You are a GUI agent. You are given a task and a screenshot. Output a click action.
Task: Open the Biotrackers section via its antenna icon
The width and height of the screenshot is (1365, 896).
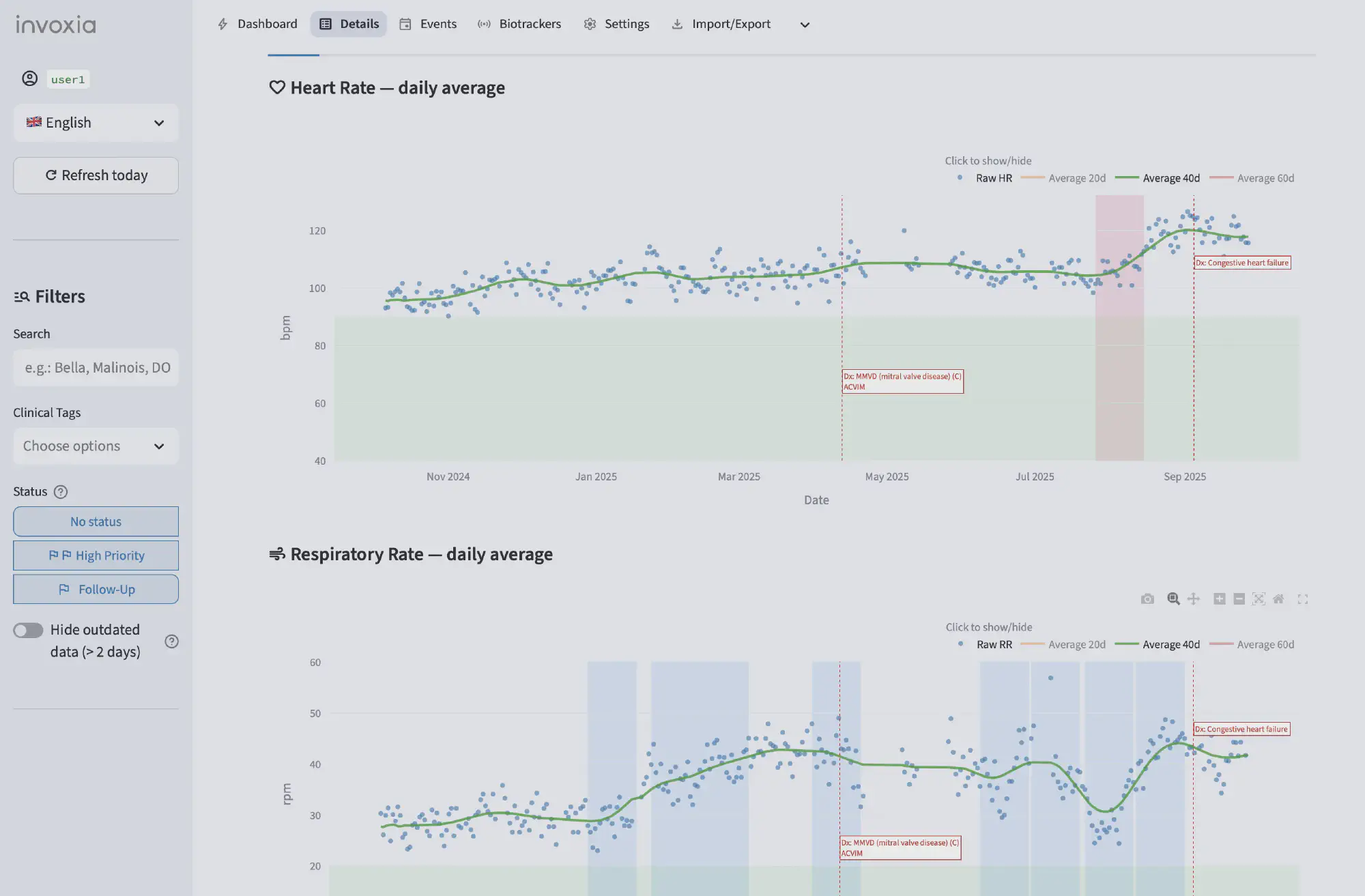pos(485,24)
